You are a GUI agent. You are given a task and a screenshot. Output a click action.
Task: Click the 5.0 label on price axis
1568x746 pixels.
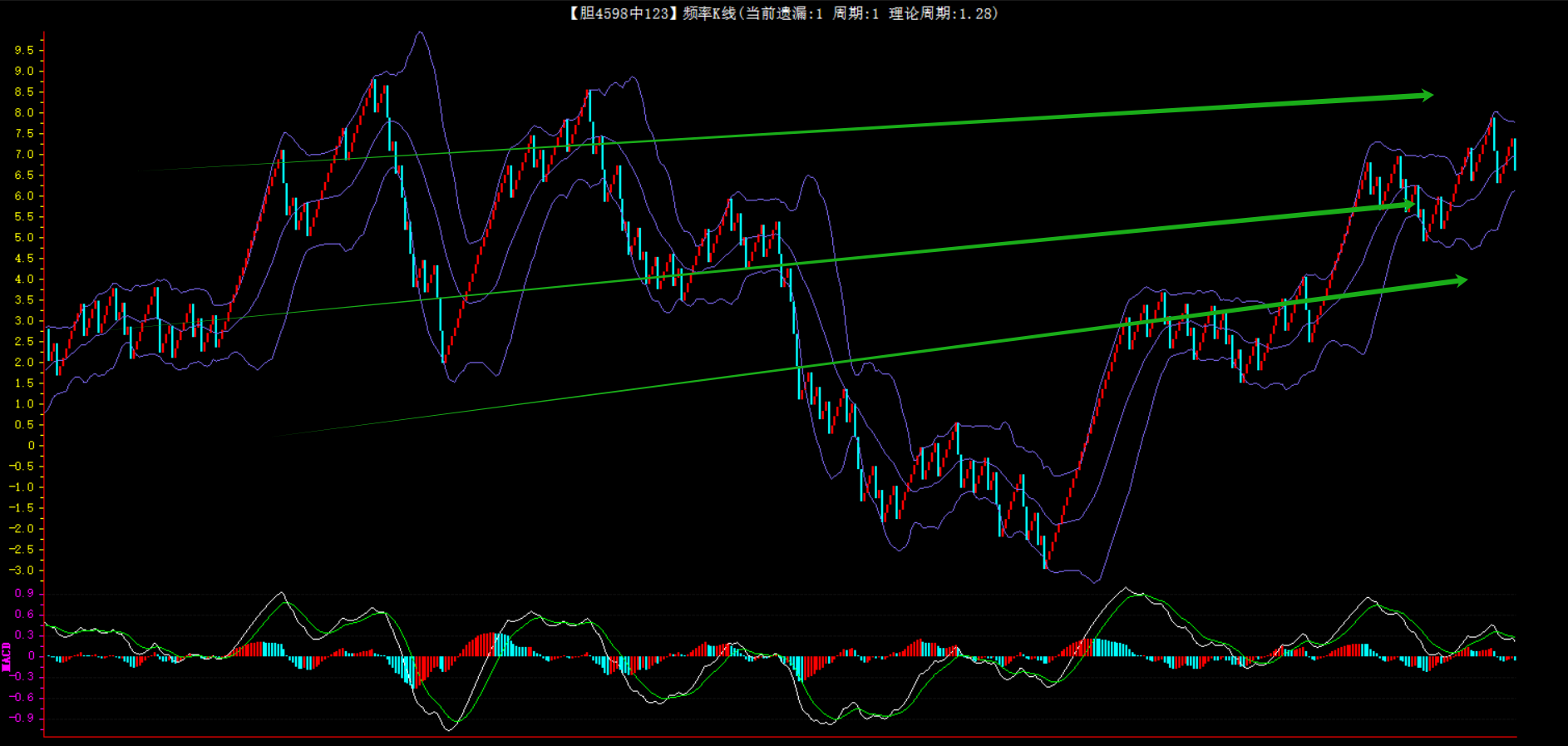point(24,238)
